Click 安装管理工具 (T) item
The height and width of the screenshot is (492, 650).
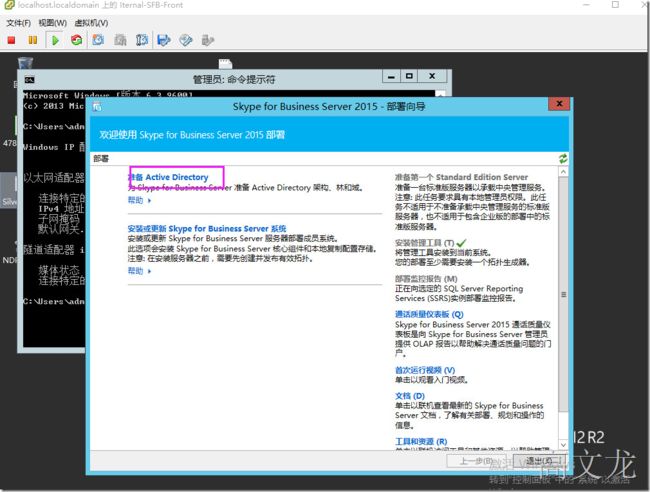point(424,243)
